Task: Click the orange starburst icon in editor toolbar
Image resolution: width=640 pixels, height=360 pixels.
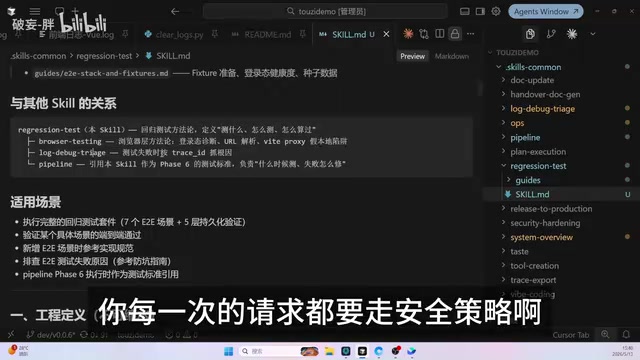Action: 408,34
